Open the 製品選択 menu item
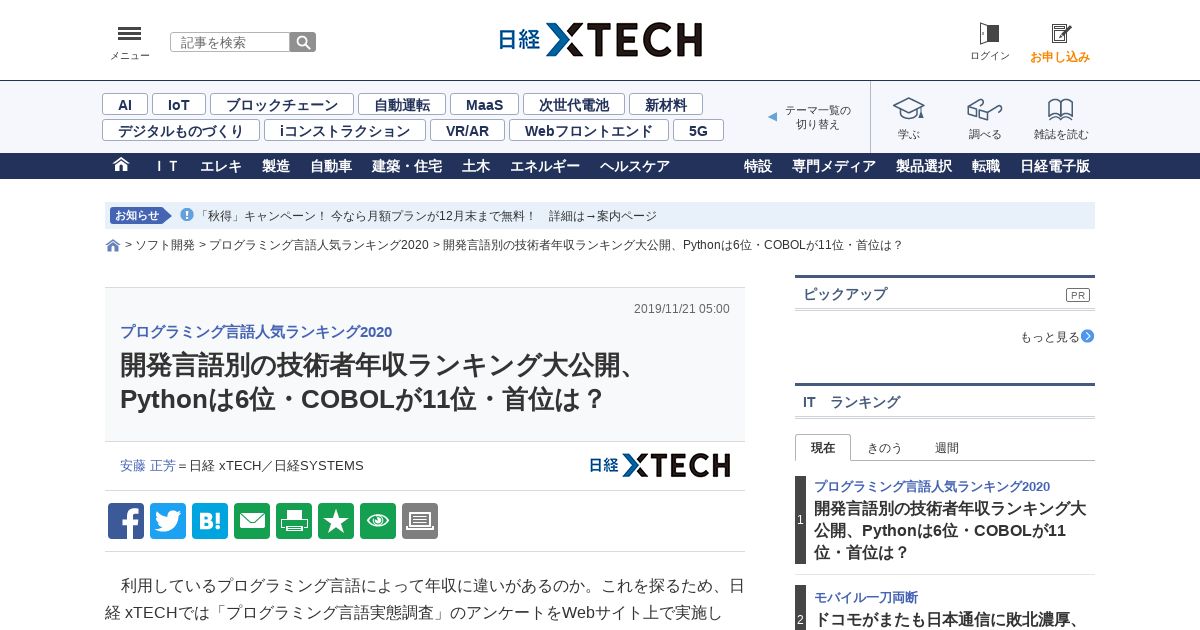This screenshot has height=630, width=1200. click(924, 166)
